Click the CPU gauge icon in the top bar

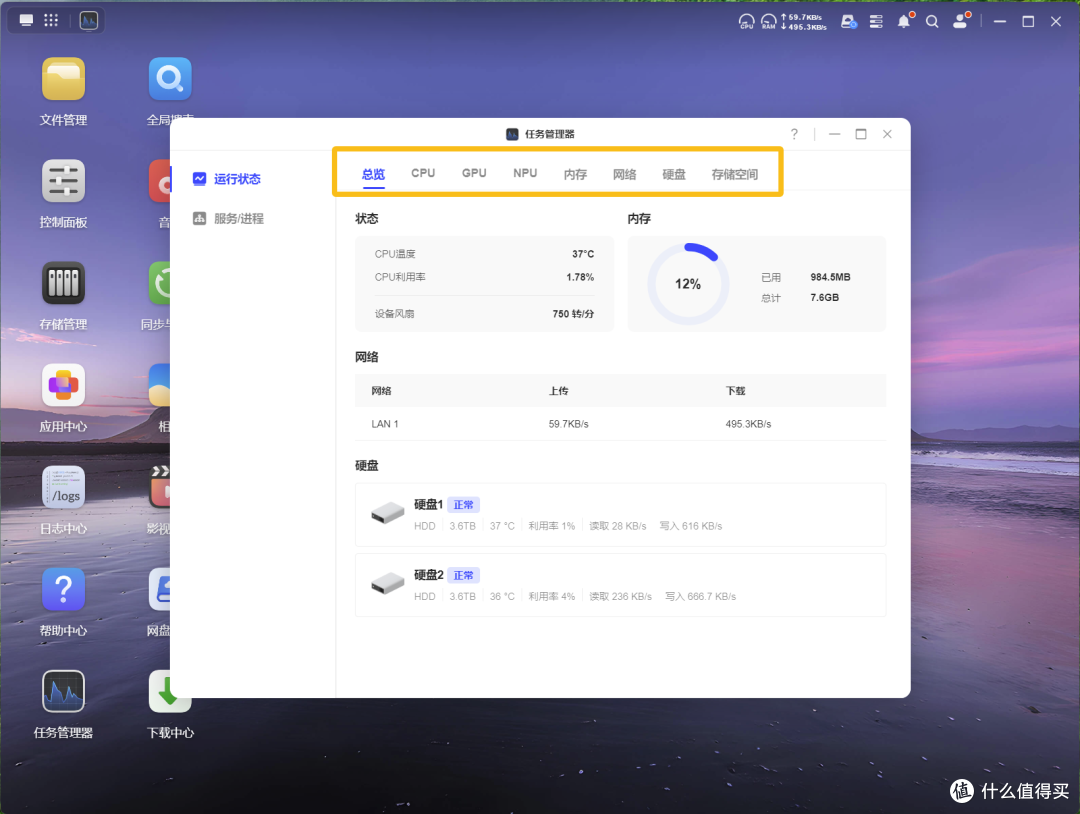[747, 21]
